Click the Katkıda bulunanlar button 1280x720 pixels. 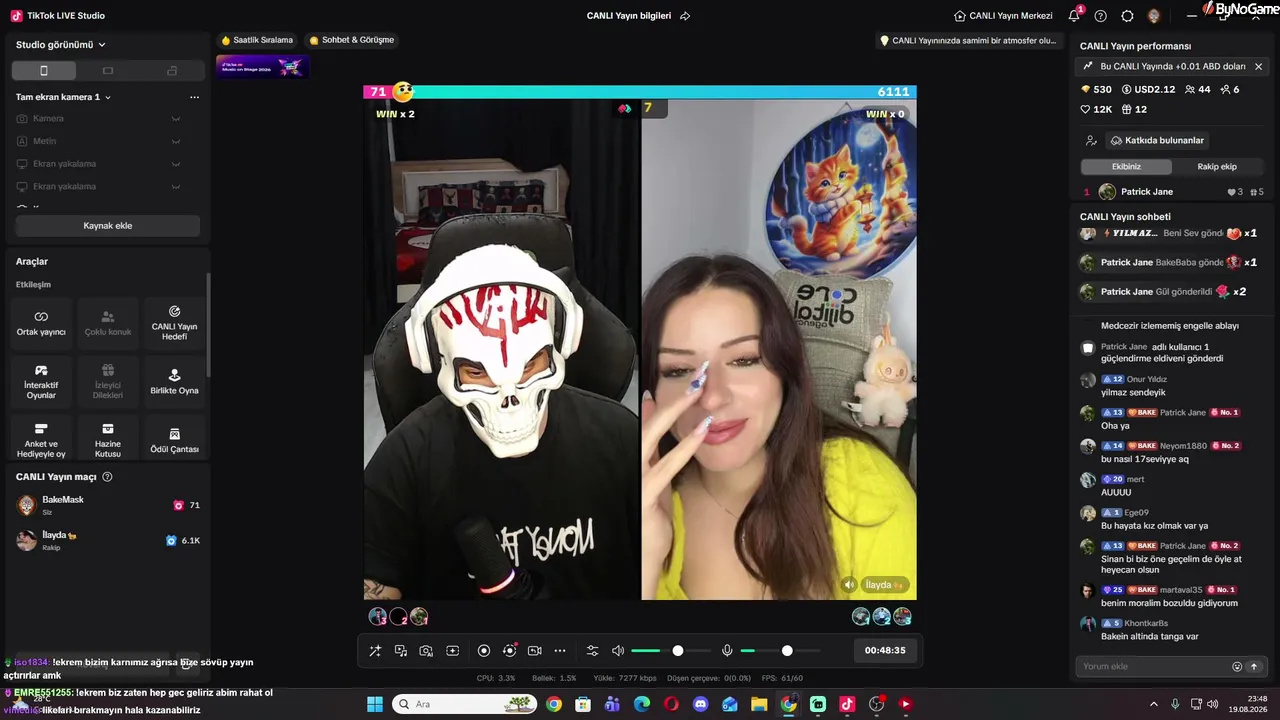[x=1157, y=140]
